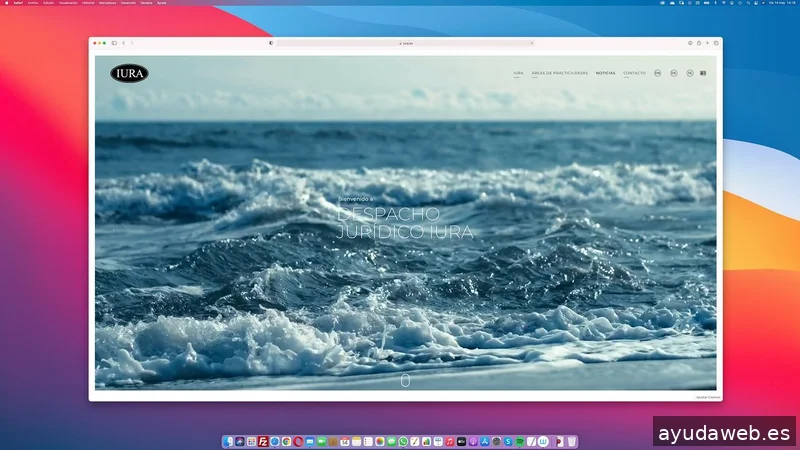Toggle the Safari sidebar button
The width and height of the screenshot is (800, 450).
[114, 43]
